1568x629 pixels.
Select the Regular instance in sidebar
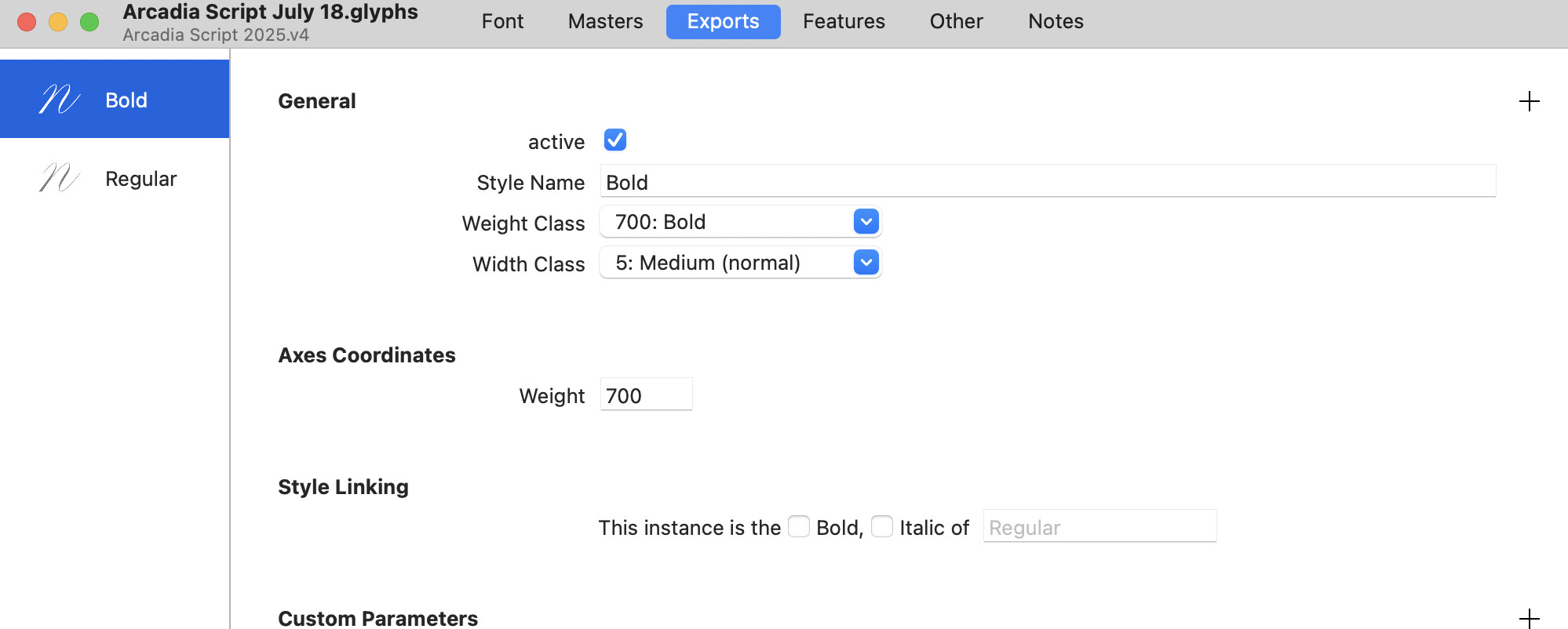coord(140,179)
